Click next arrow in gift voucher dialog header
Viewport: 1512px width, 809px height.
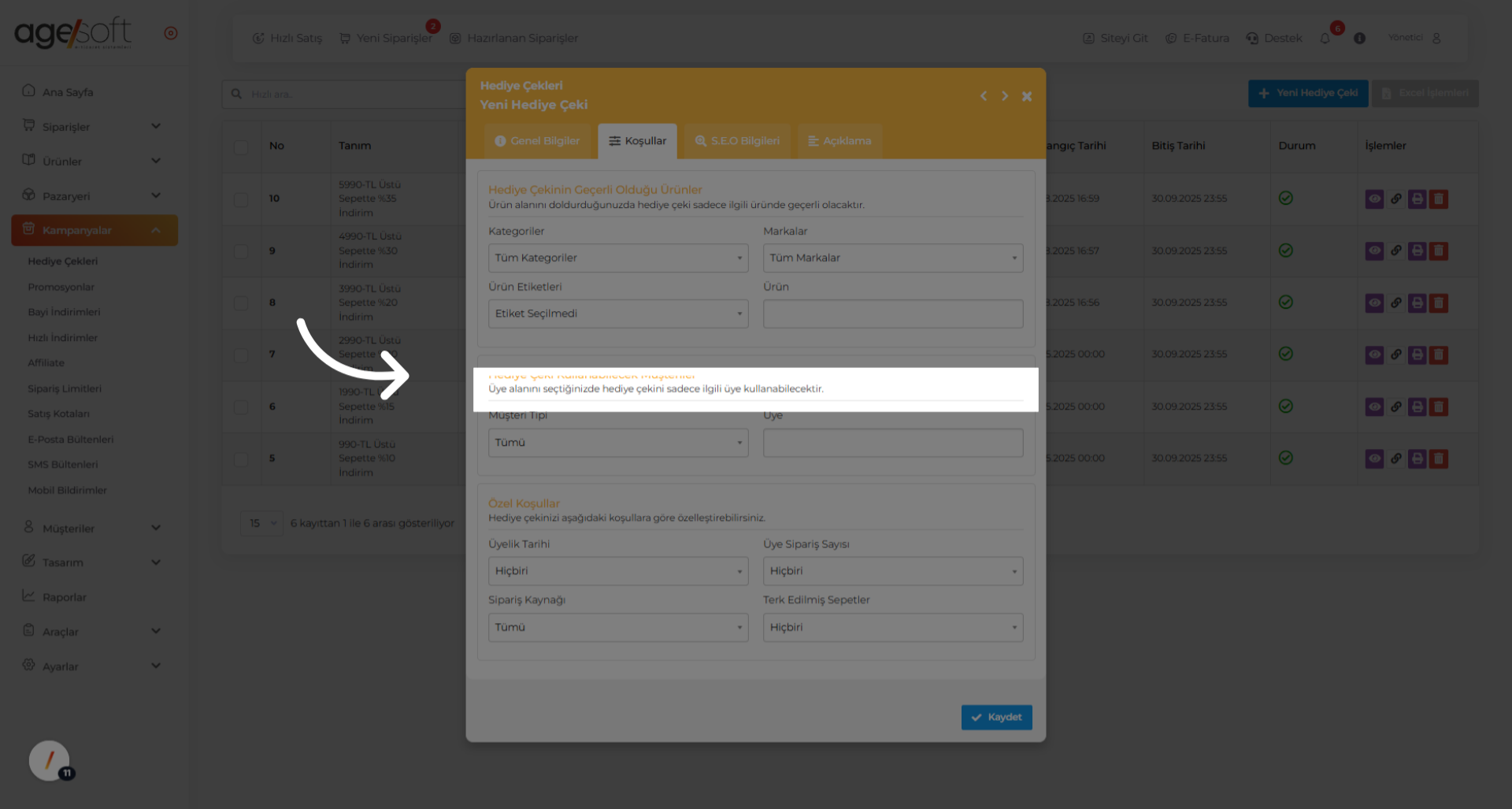[x=1005, y=96]
